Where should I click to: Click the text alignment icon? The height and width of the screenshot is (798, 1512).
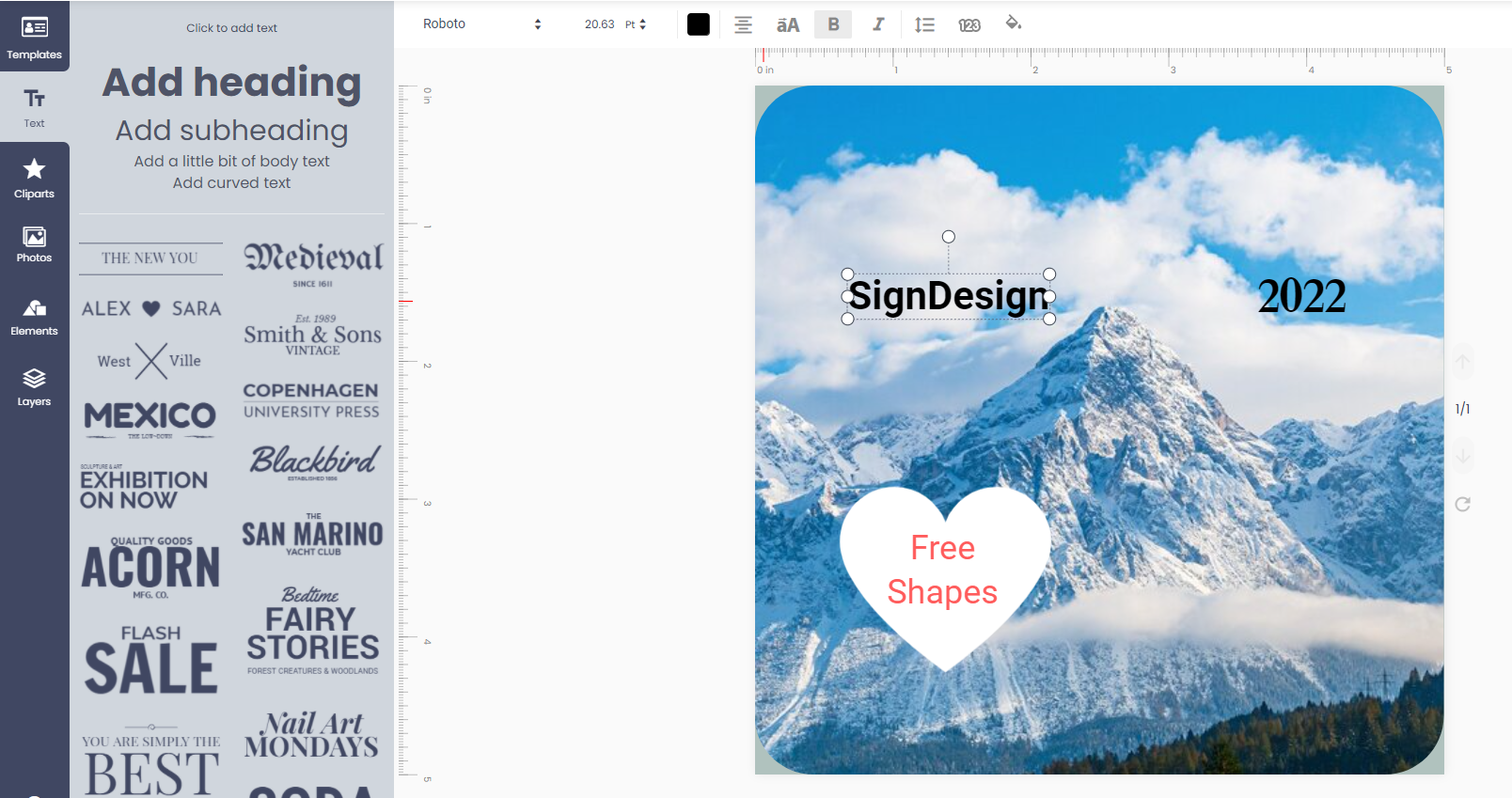[x=743, y=24]
